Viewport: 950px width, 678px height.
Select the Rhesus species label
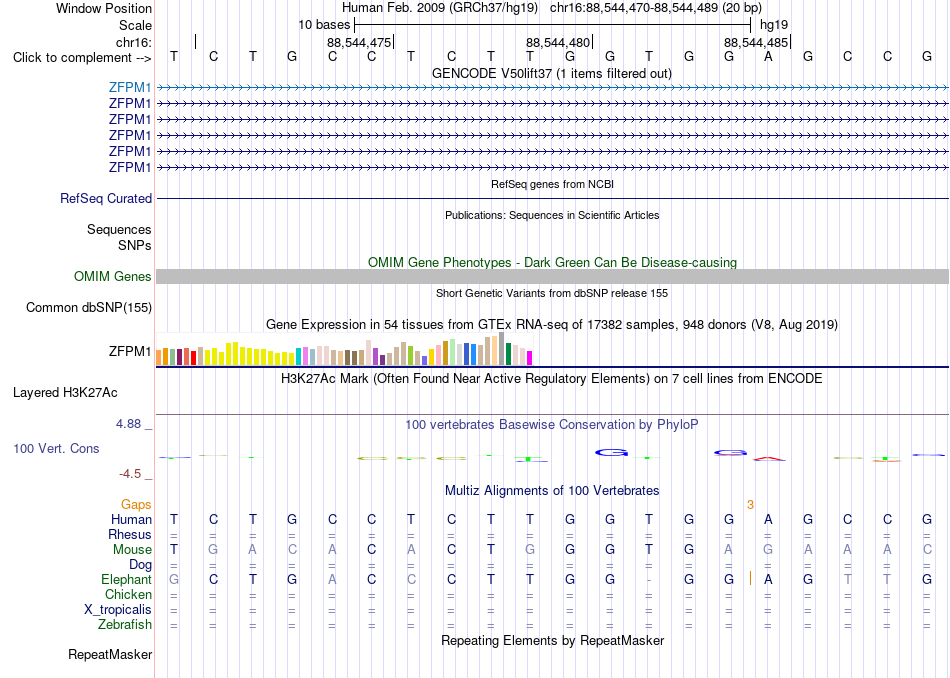click(x=130, y=534)
